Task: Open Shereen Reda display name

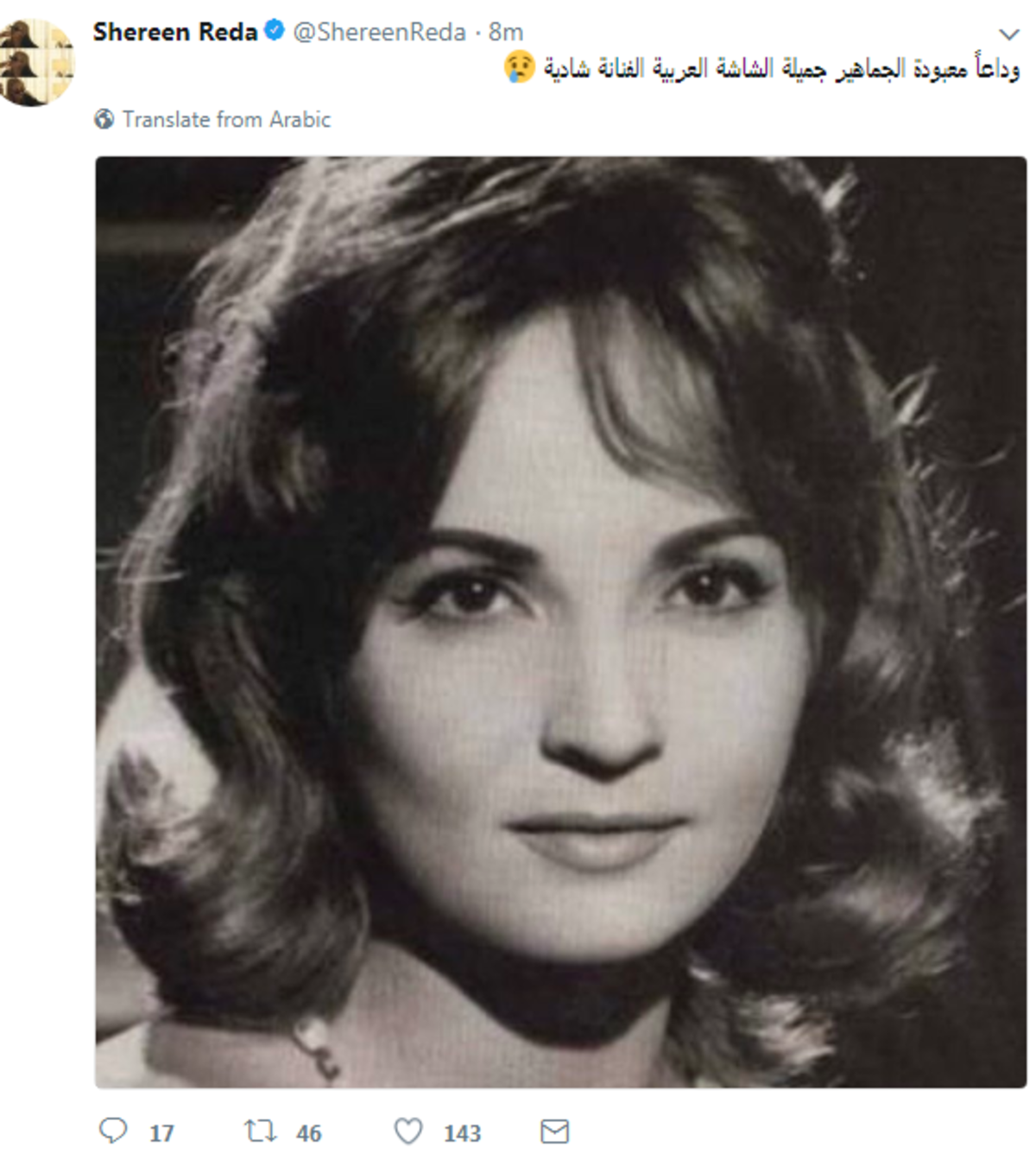Action: pyautogui.click(x=175, y=32)
